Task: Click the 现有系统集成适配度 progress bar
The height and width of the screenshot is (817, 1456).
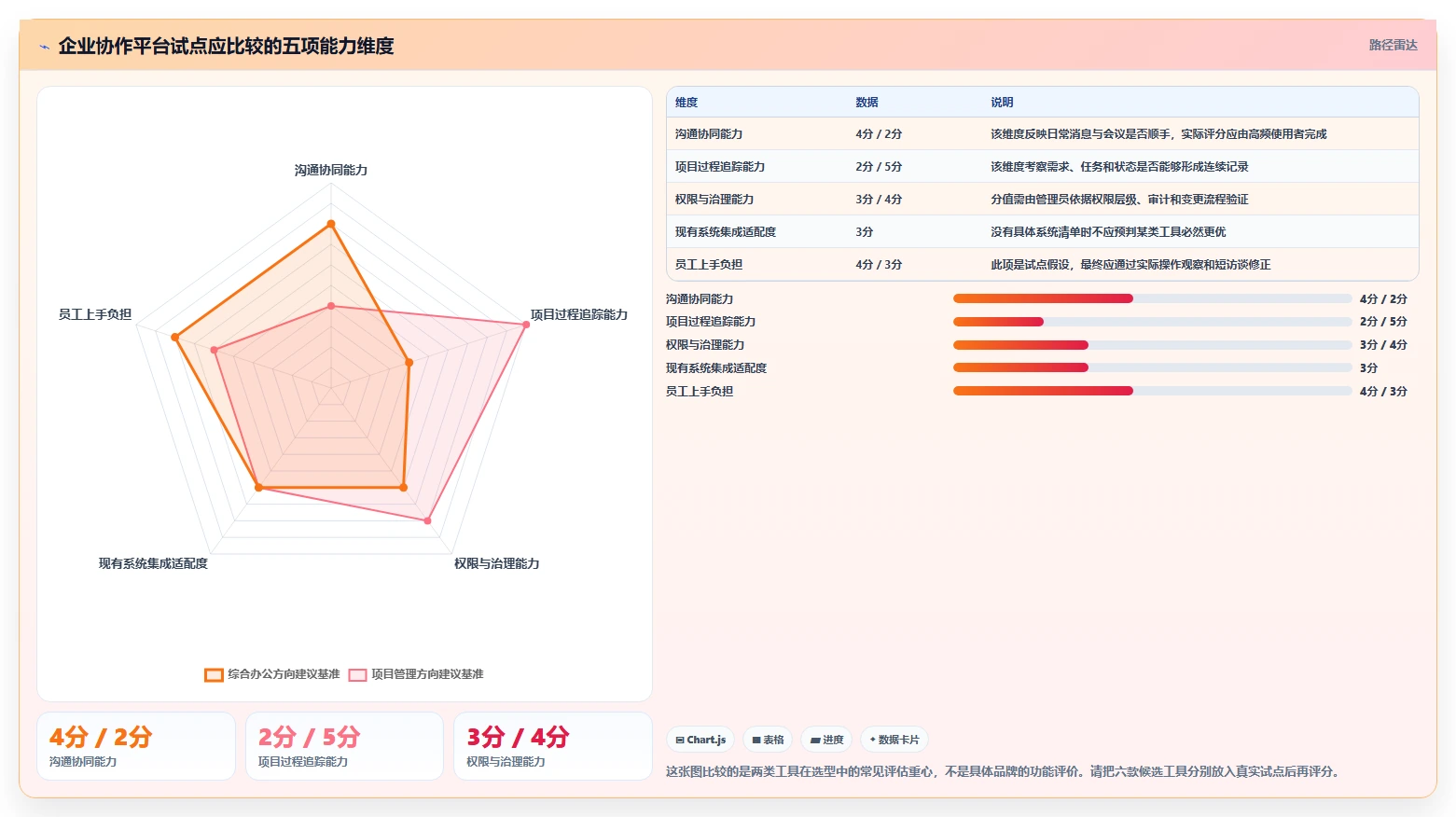Action: [x=1152, y=367]
